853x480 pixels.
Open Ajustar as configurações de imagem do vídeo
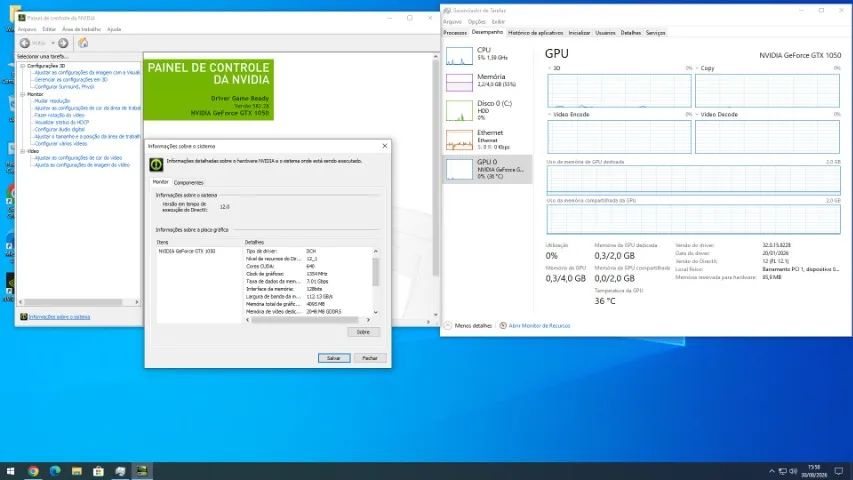point(82,165)
